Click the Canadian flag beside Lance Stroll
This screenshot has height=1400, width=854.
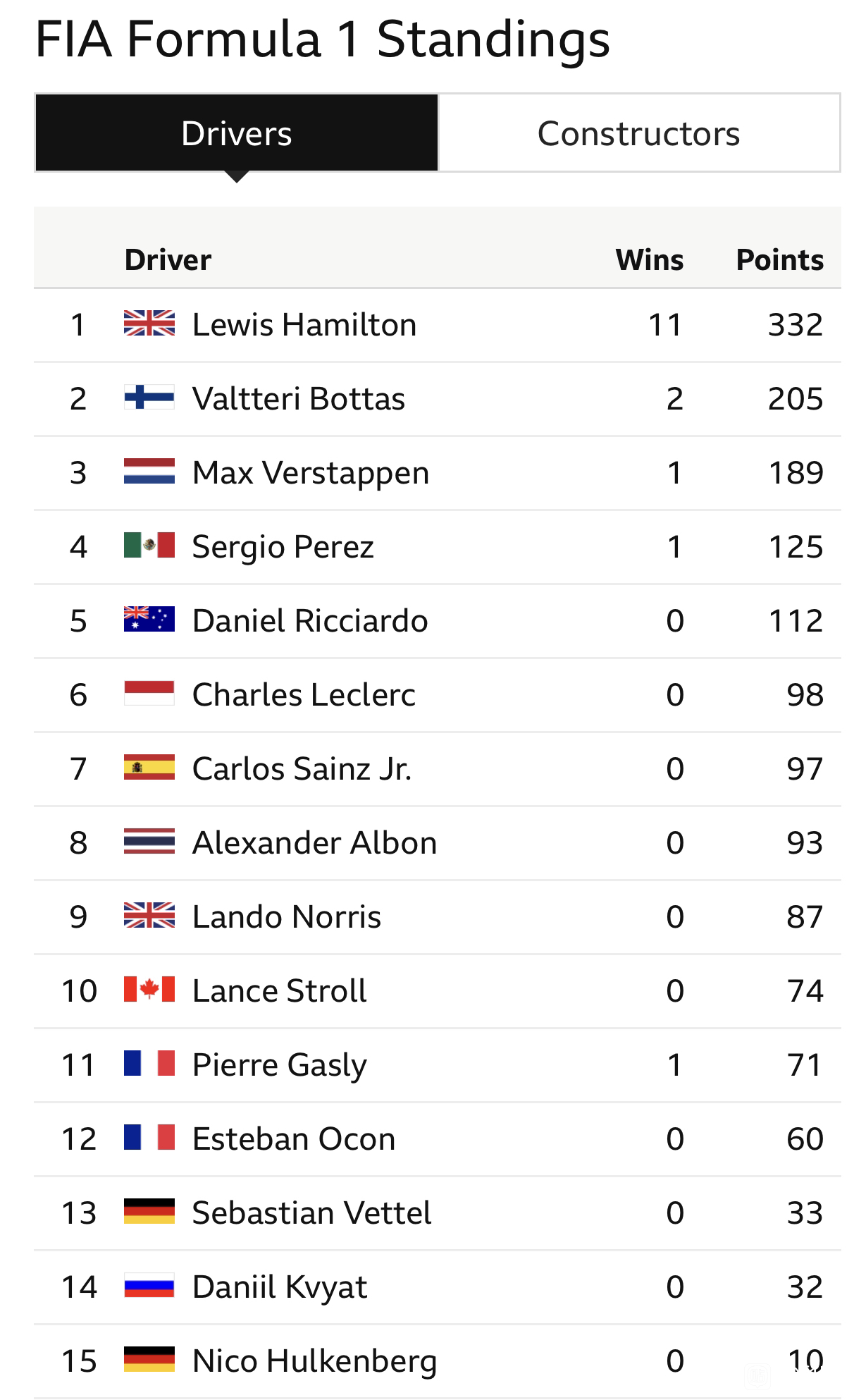(149, 989)
